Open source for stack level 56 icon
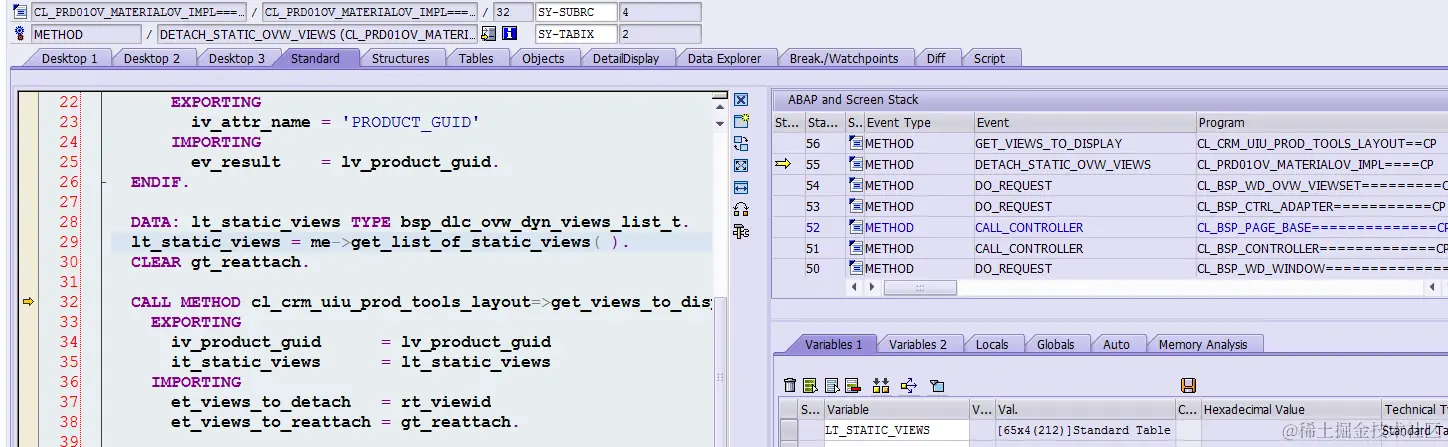This screenshot has height=447, width=1448. point(855,143)
